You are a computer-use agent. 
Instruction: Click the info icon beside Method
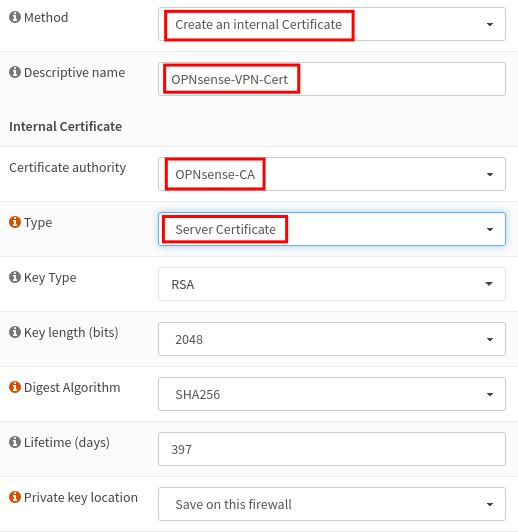(x=15, y=17)
